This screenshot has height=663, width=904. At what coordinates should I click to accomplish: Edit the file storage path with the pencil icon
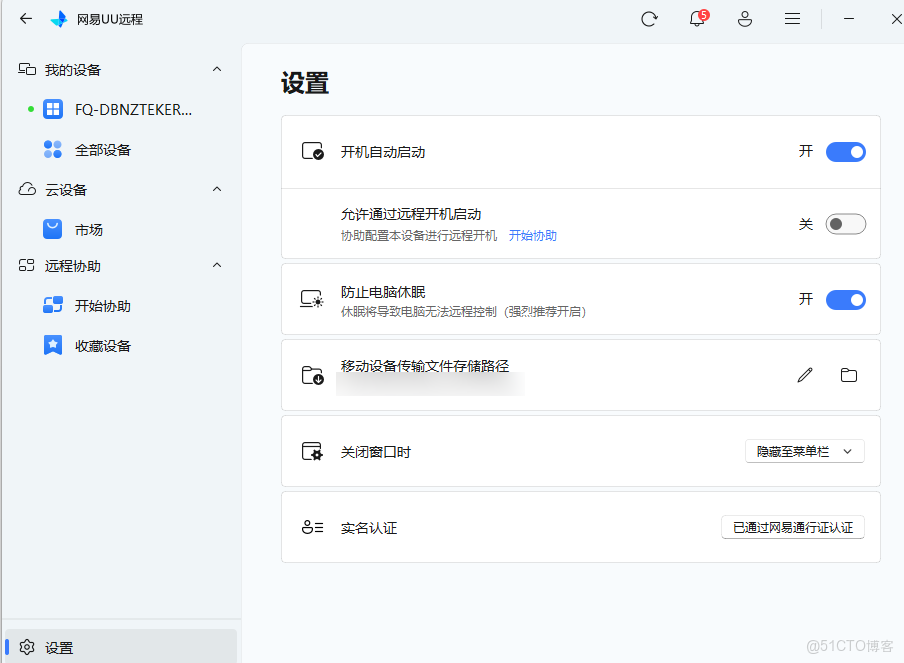tap(805, 375)
